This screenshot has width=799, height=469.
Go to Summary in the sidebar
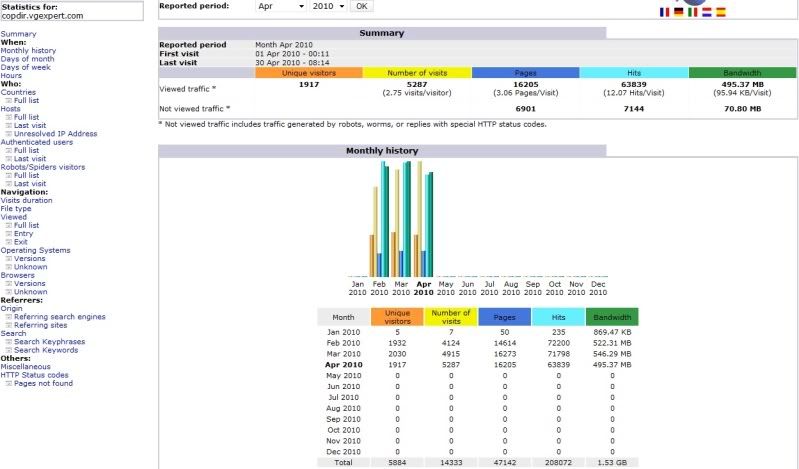(18, 34)
